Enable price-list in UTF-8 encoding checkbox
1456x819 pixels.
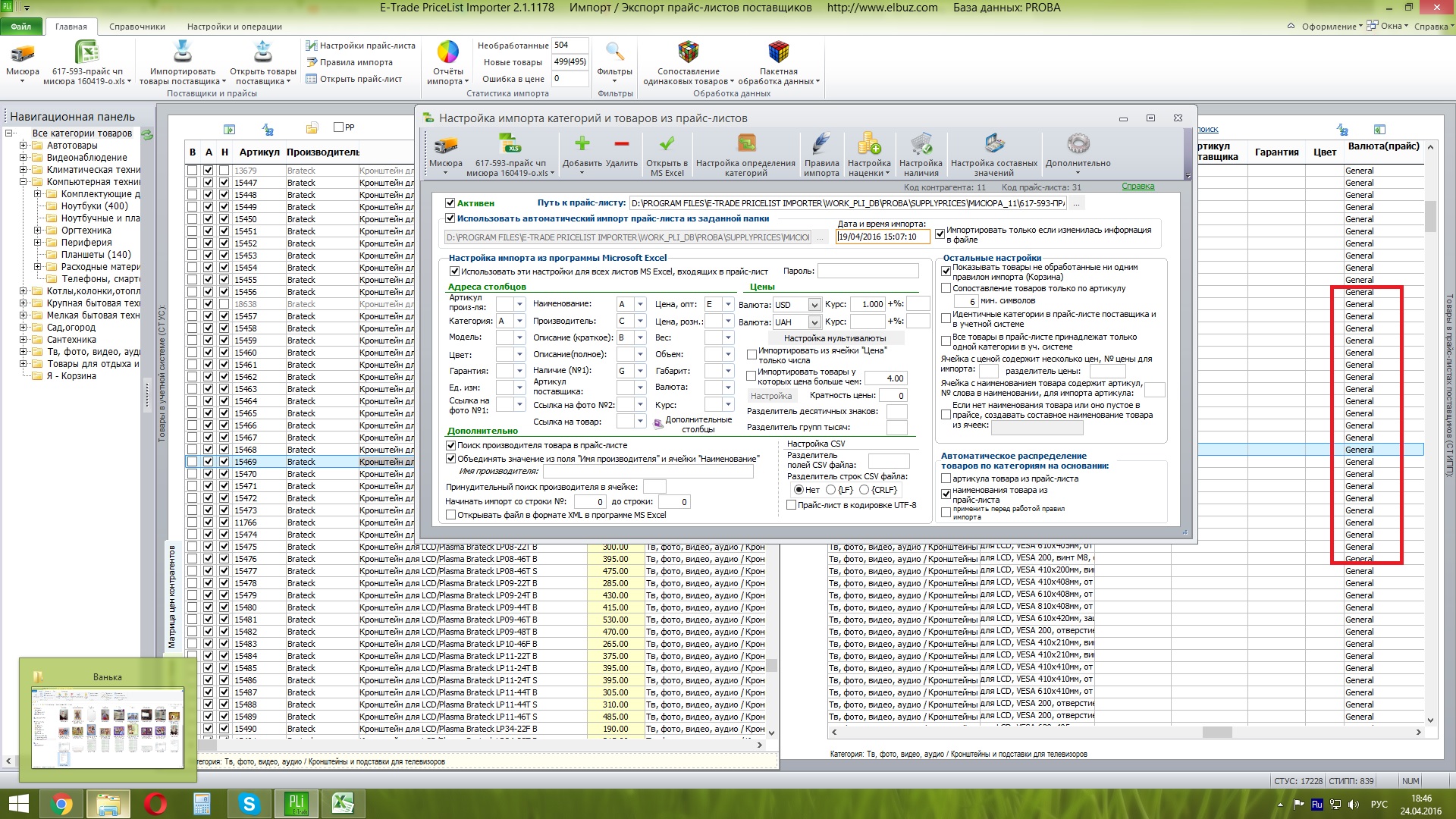(792, 505)
